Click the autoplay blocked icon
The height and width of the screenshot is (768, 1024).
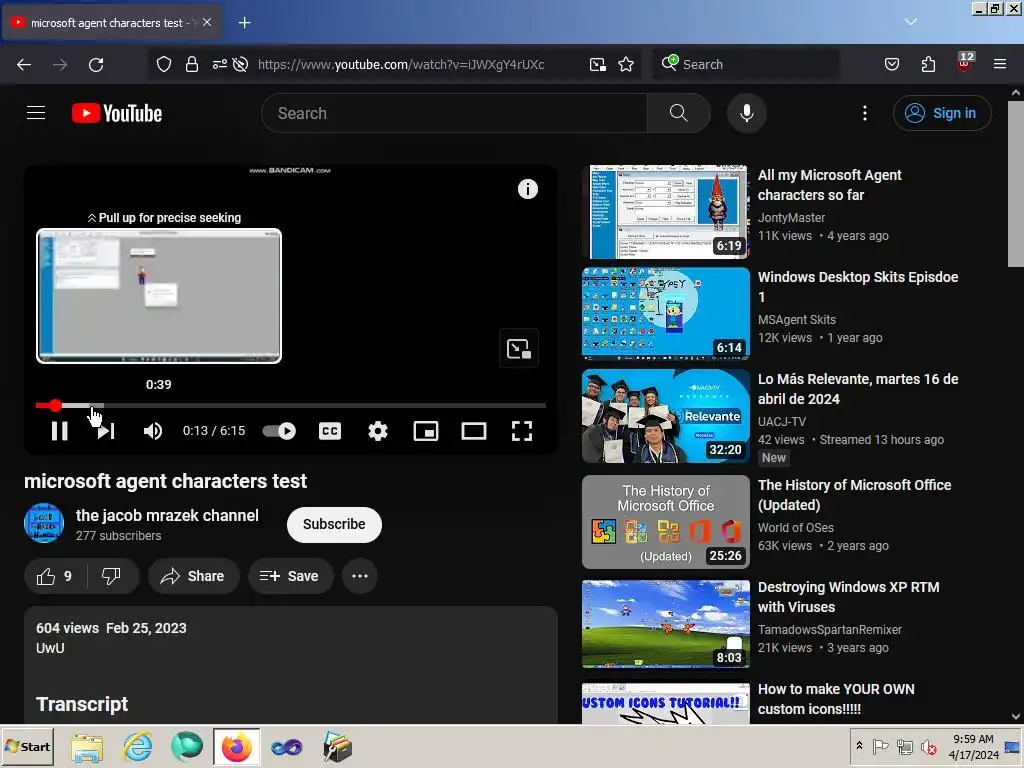(240, 64)
